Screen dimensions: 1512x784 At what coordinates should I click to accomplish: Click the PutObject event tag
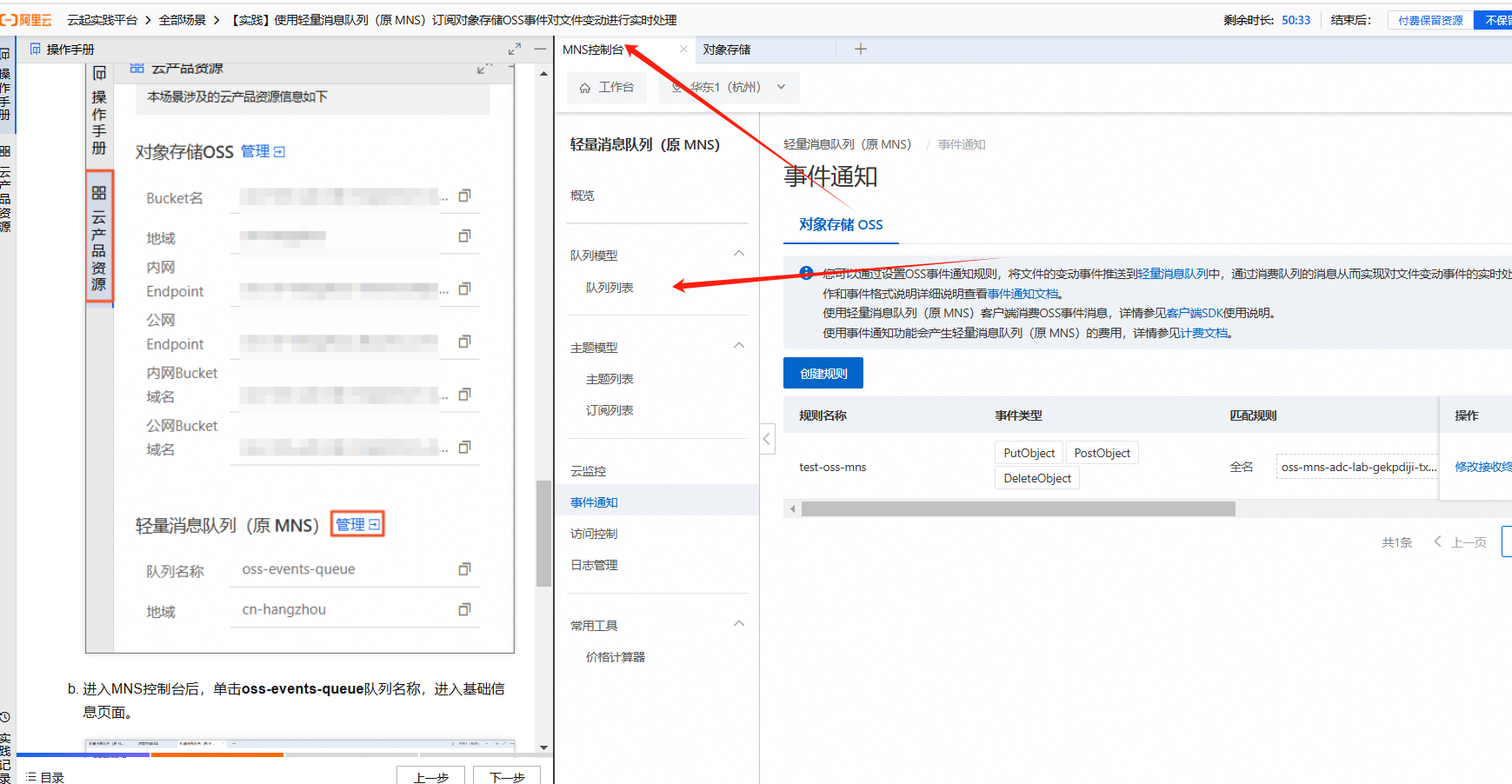(1029, 453)
